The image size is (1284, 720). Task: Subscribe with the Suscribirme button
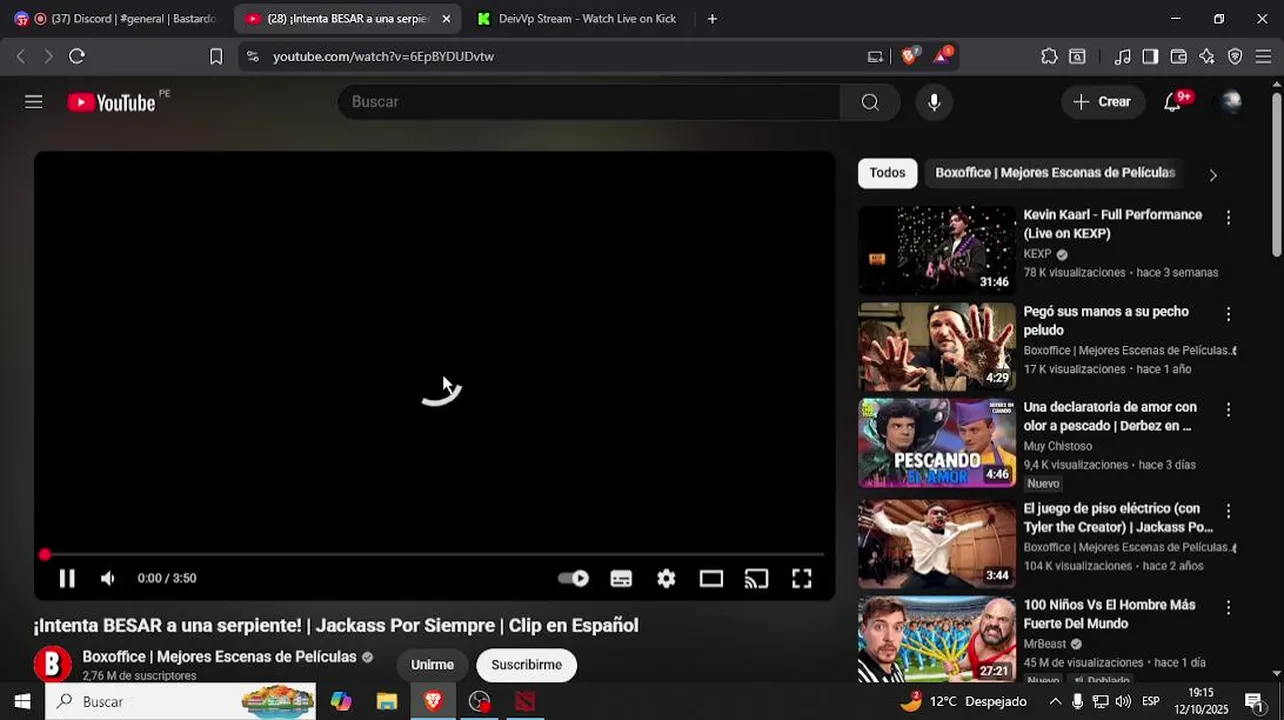click(526, 664)
